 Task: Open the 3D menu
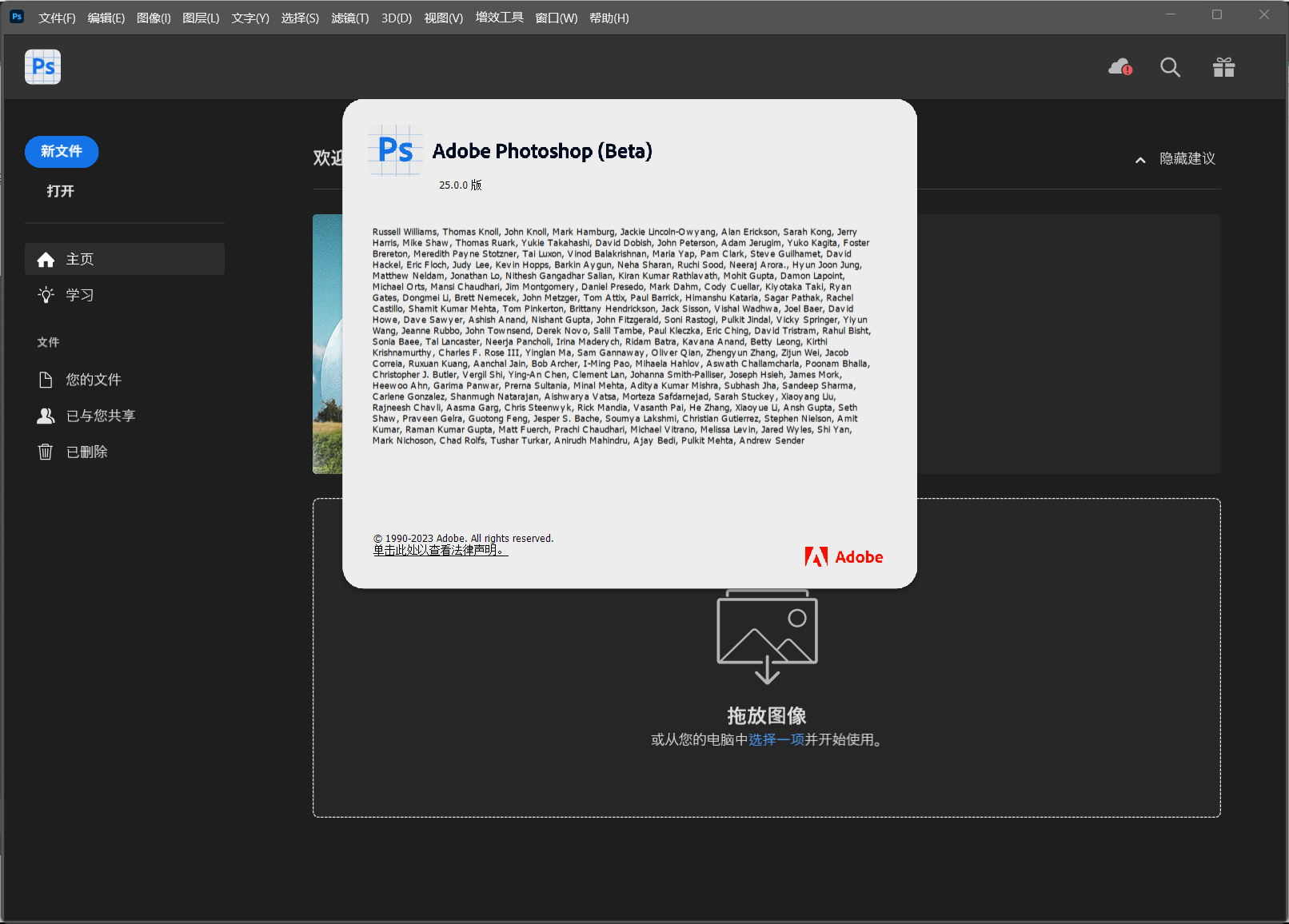396,18
